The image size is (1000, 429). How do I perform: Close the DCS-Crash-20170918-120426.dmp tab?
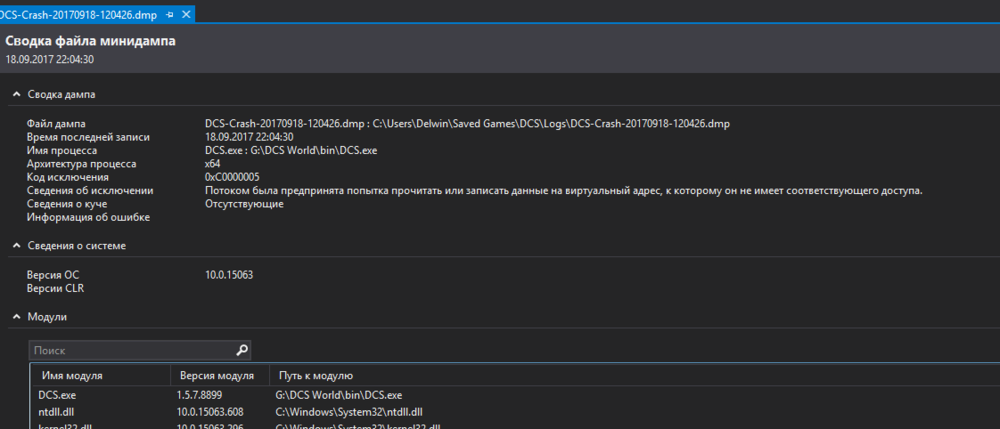186,14
